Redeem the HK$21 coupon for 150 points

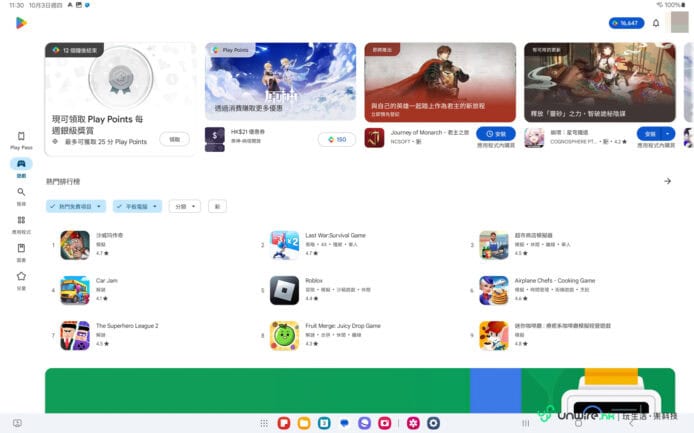[x=337, y=139]
